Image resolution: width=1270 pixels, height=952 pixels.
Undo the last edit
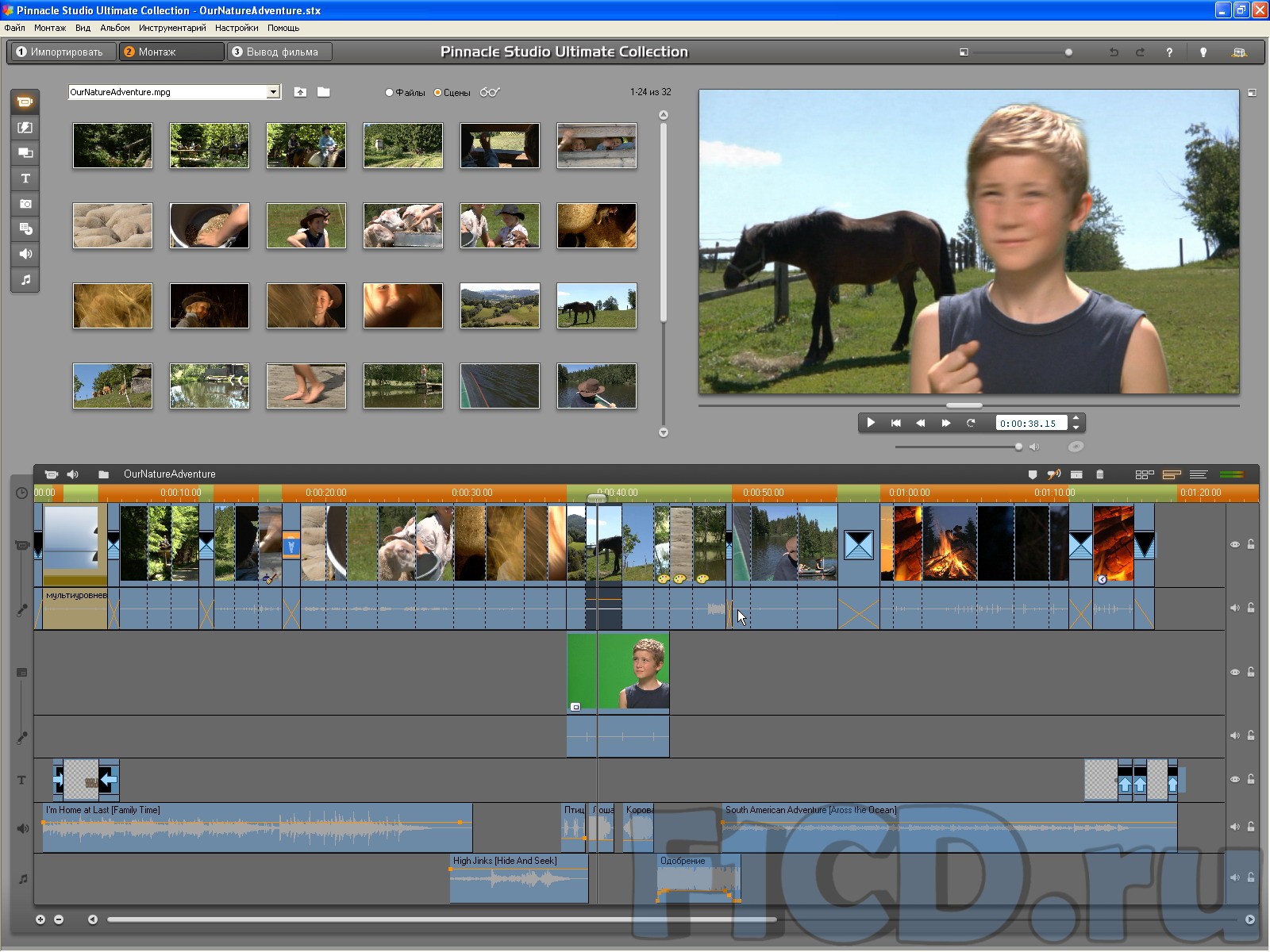click(x=1114, y=52)
